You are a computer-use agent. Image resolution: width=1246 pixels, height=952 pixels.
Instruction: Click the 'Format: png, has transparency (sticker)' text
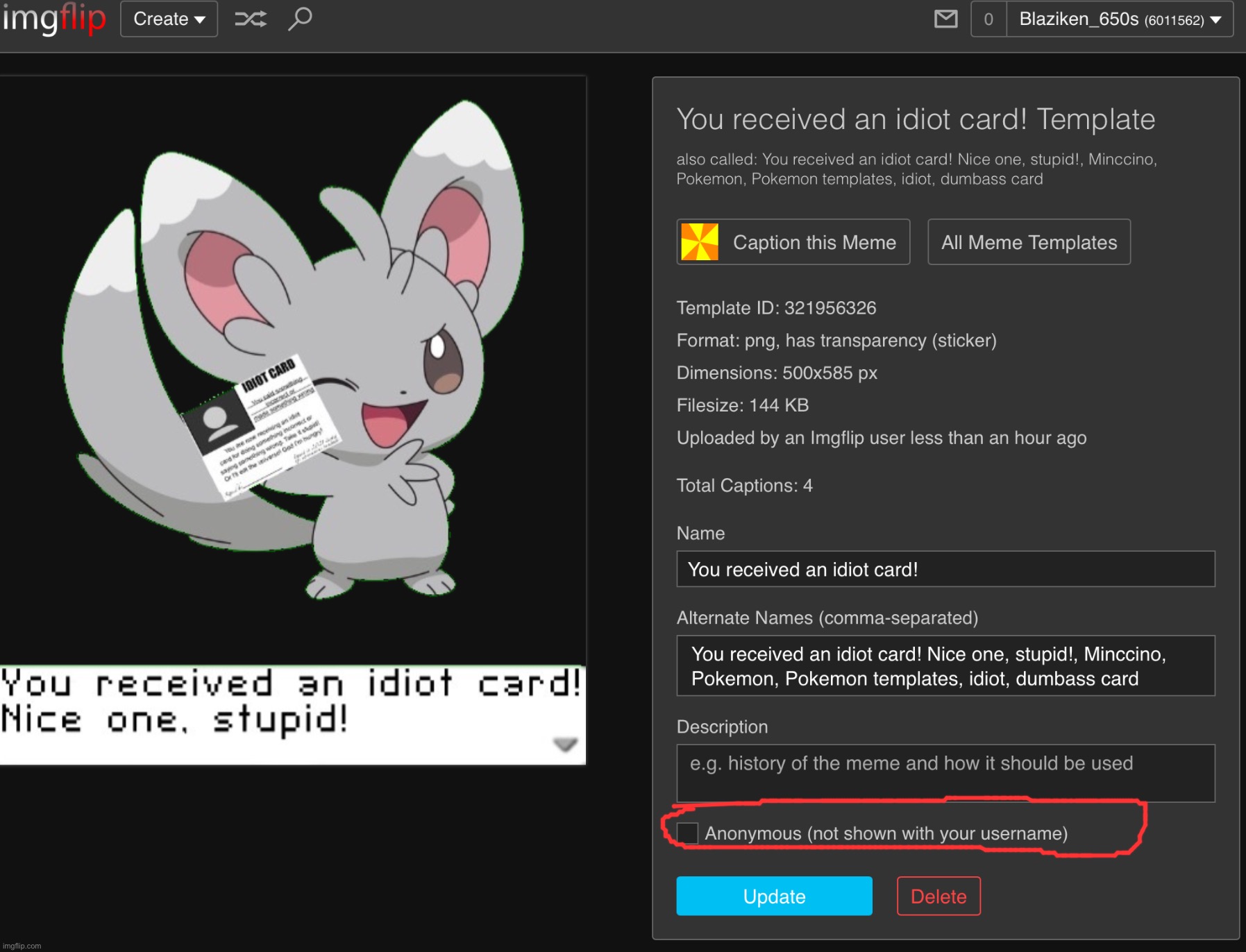pos(836,341)
